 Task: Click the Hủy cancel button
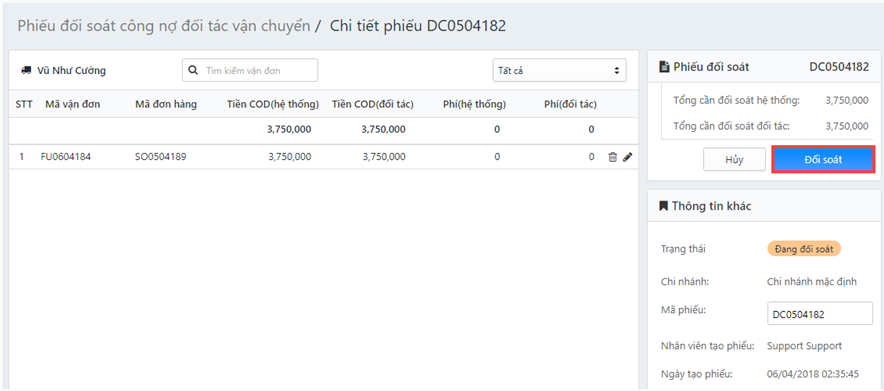pos(734,159)
